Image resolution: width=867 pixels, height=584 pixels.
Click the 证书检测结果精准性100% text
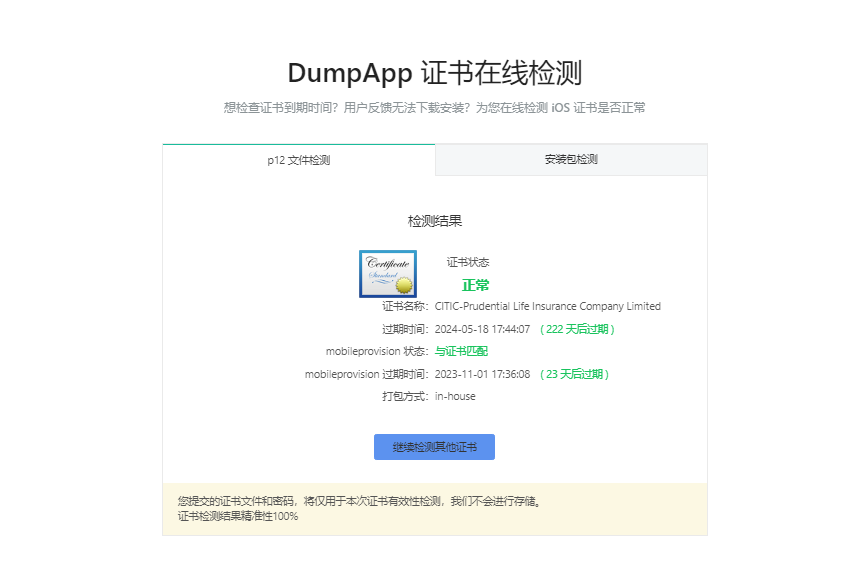pyautogui.click(x=238, y=516)
